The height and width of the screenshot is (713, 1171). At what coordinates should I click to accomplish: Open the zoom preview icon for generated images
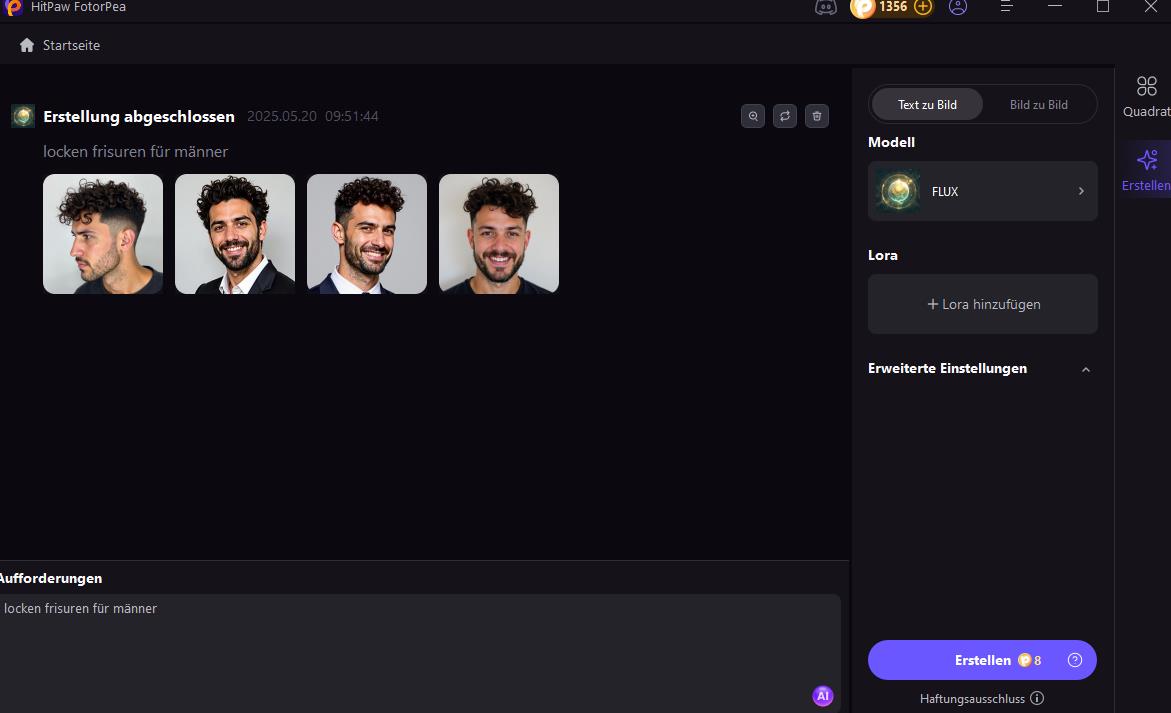pyautogui.click(x=753, y=115)
